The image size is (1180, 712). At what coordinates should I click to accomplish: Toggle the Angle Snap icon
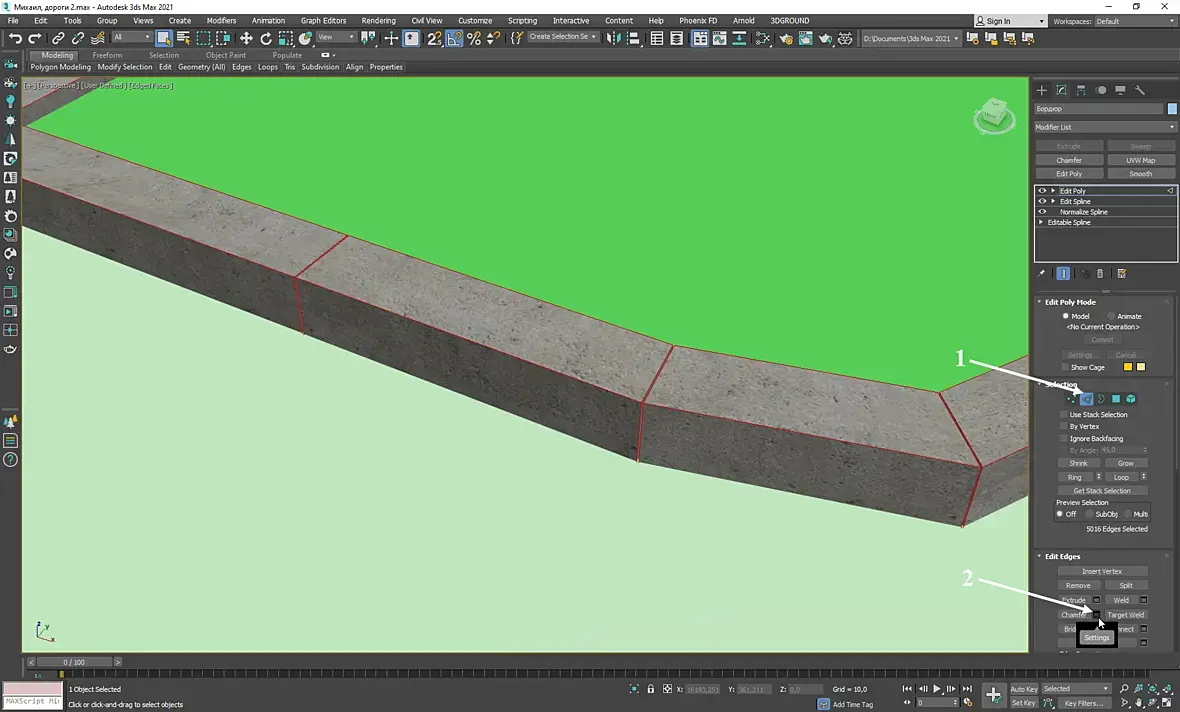[454, 38]
